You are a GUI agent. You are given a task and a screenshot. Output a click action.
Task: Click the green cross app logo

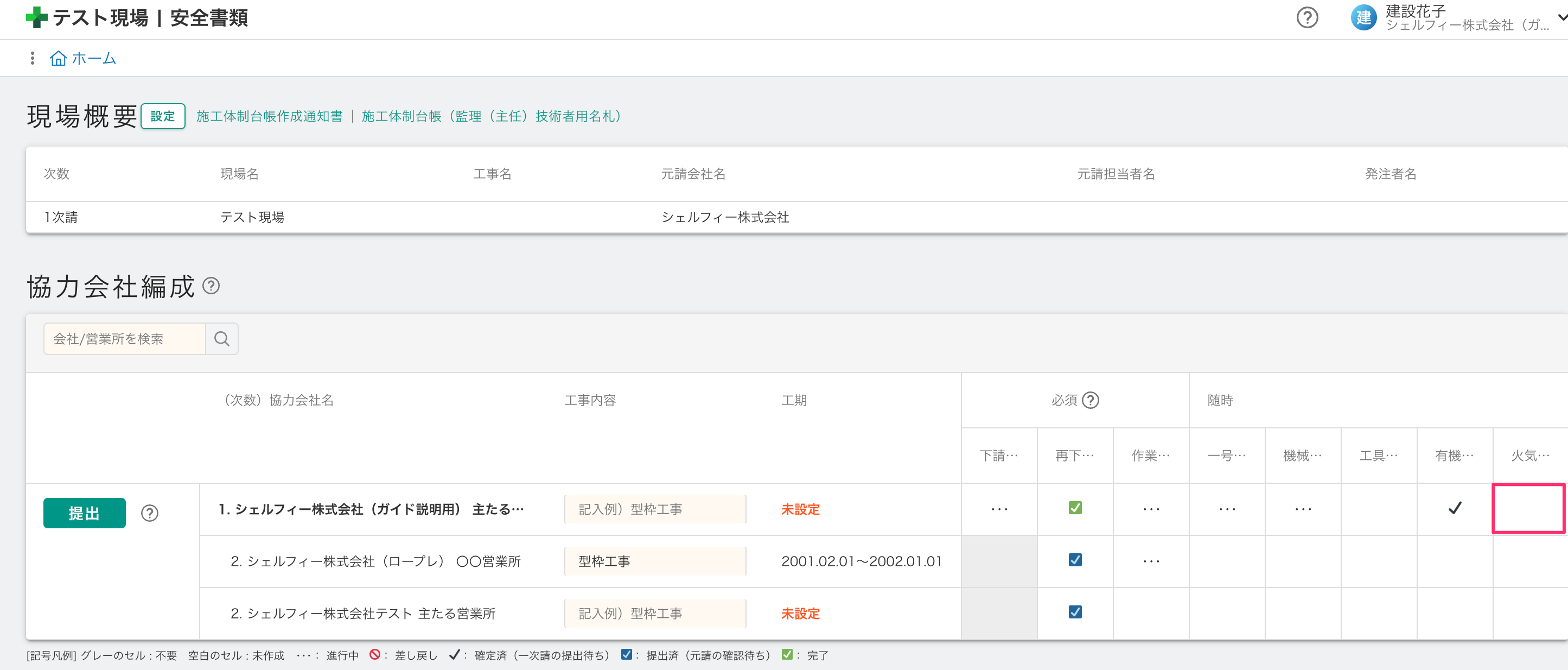click(36, 18)
